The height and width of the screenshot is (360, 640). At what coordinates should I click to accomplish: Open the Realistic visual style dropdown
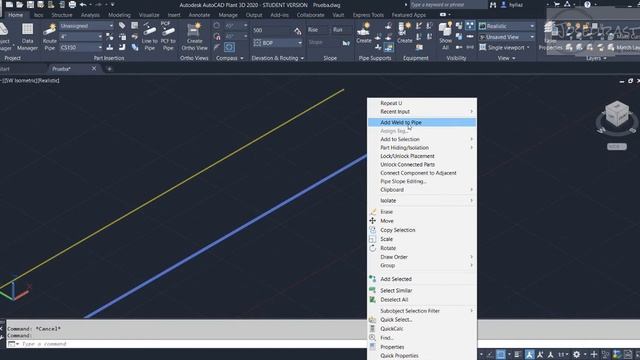(507, 26)
